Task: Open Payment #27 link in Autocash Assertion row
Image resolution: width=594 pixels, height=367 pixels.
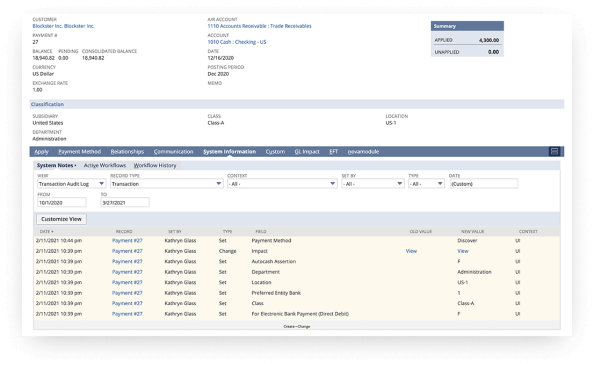Action: [127, 261]
